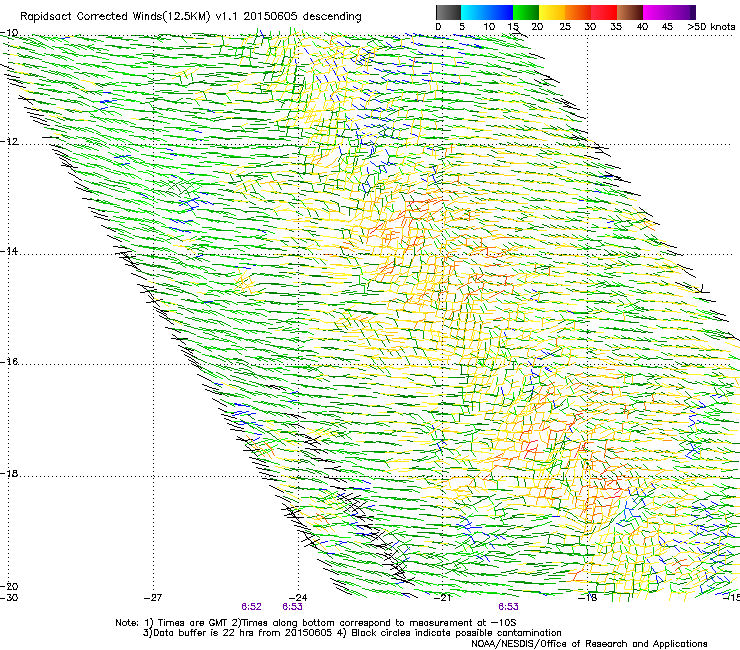Click the "-24" longitude label on bottom axis

[x=298, y=598]
